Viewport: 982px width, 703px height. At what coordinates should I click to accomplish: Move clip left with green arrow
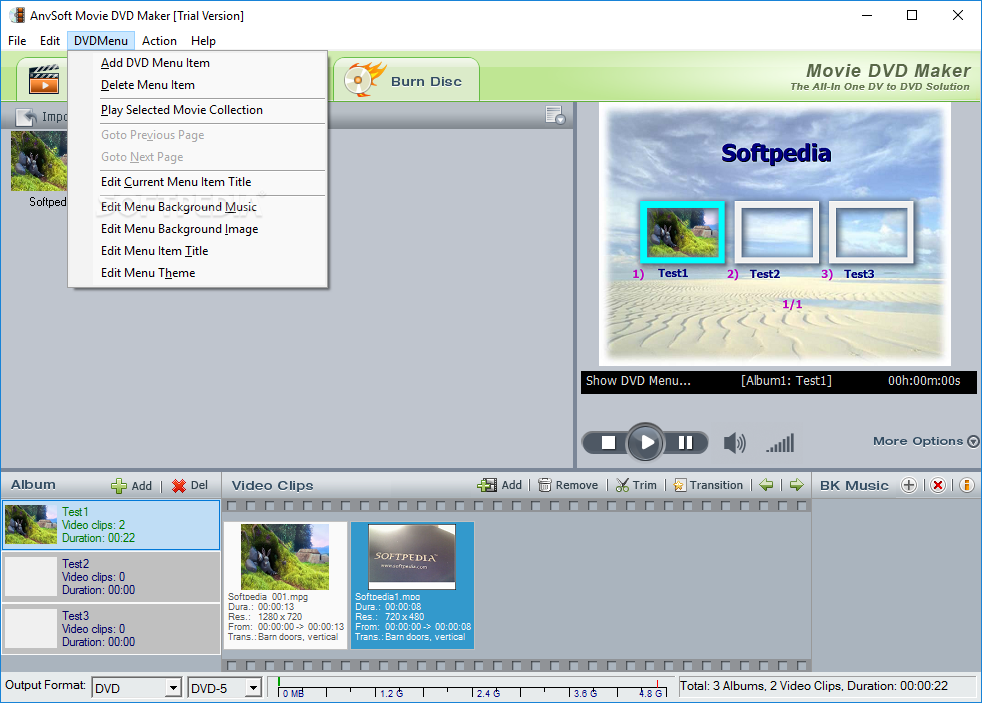(x=766, y=485)
